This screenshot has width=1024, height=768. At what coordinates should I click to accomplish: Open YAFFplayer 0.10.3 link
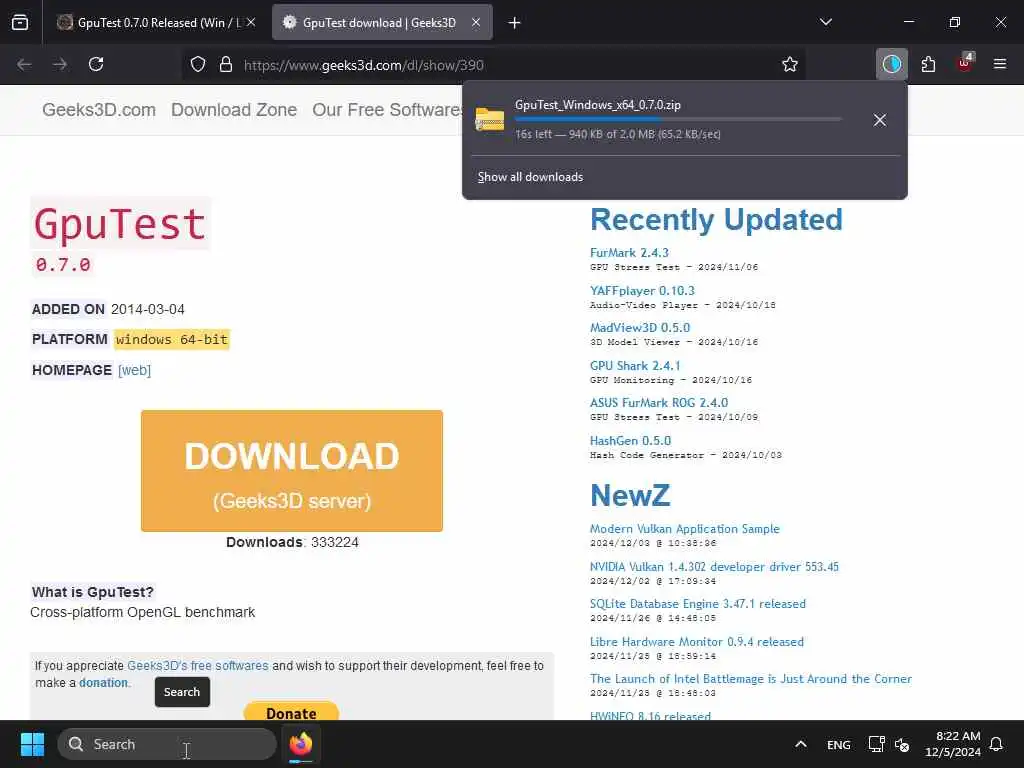pyautogui.click(x=642, y=291)
